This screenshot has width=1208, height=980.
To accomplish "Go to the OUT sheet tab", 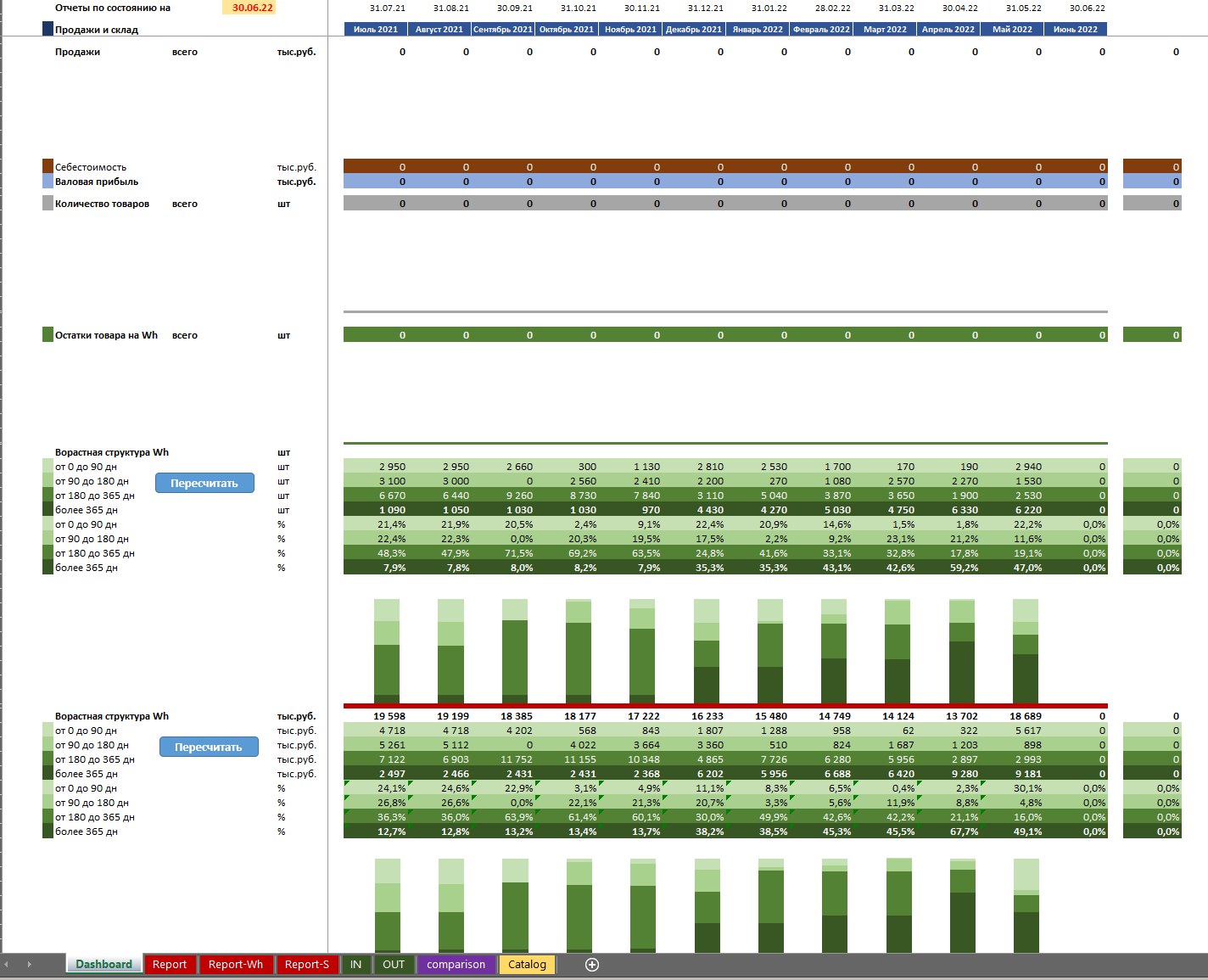I will 394,965.
